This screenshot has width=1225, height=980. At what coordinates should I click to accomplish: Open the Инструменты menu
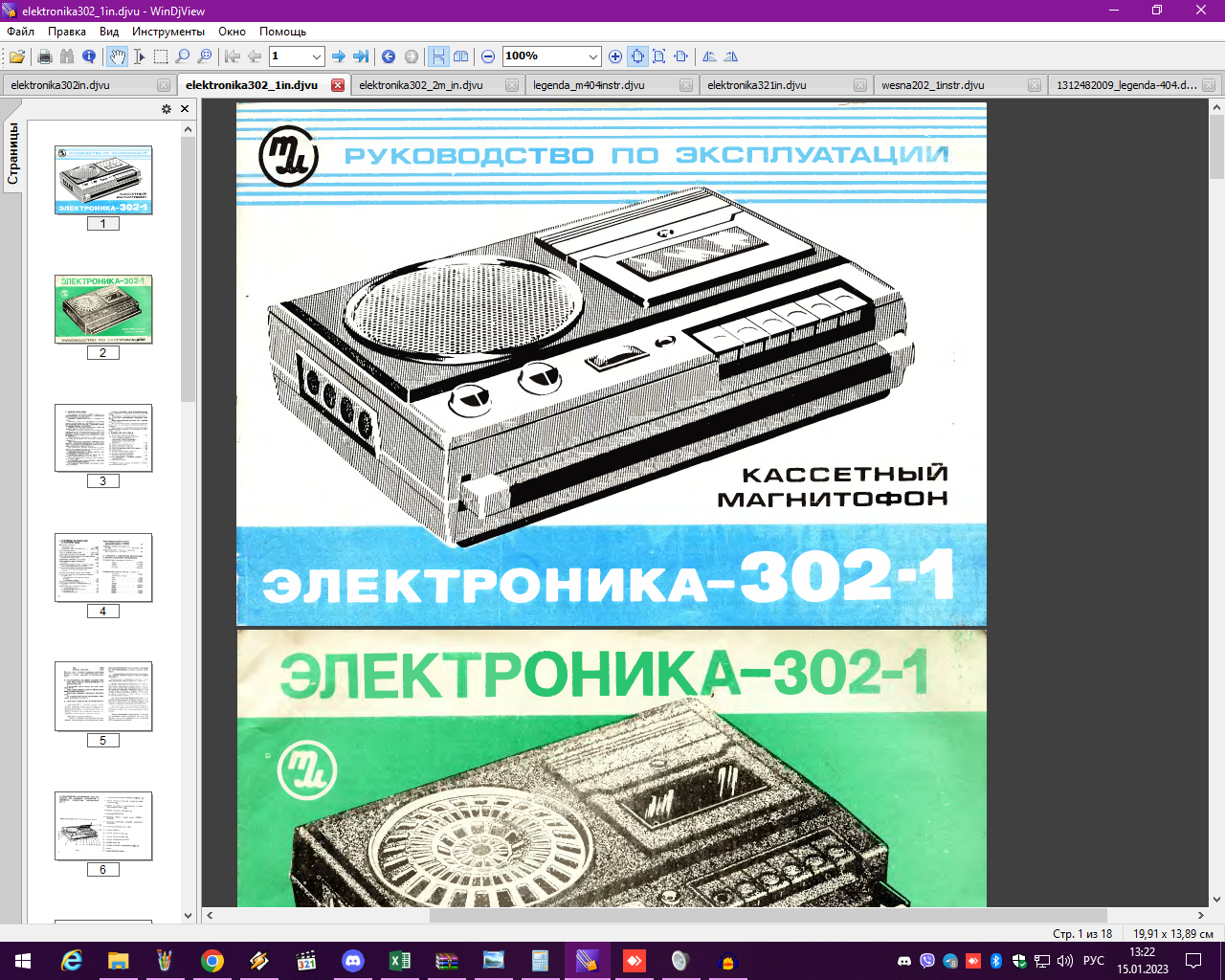(x=168, y=32)
